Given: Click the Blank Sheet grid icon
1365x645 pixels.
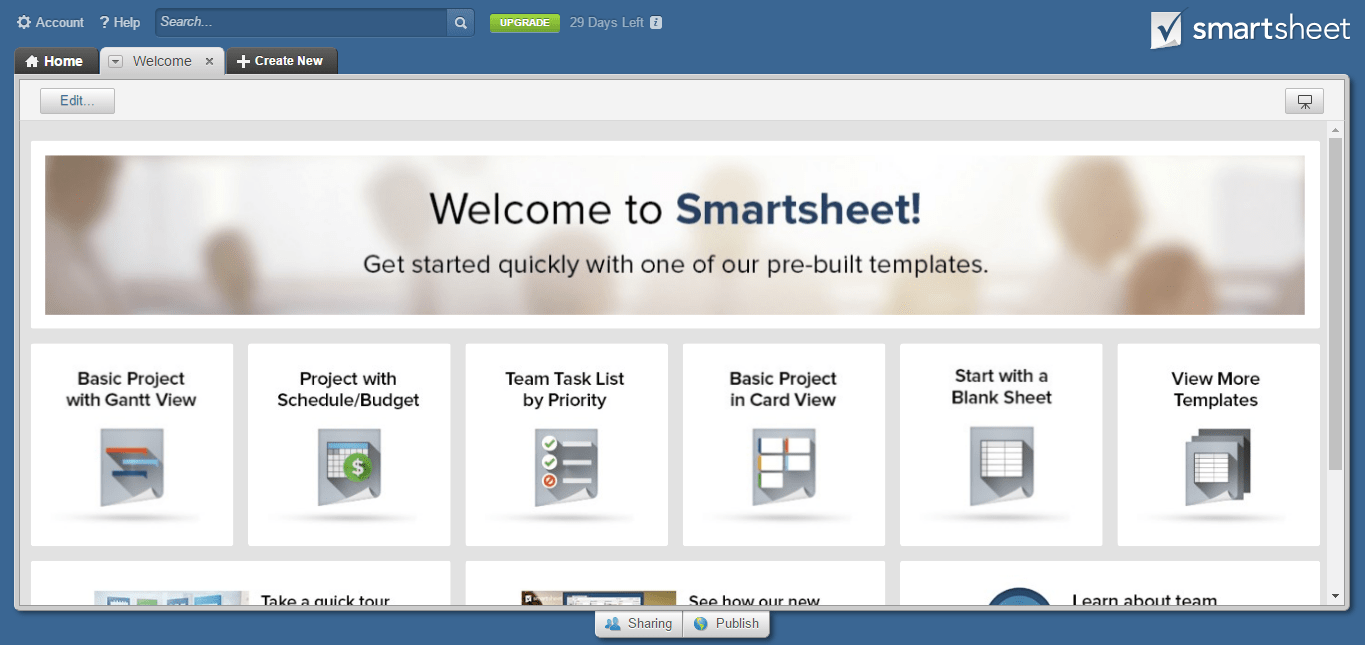Looking at the screenshot, I should click(1001, 465).
